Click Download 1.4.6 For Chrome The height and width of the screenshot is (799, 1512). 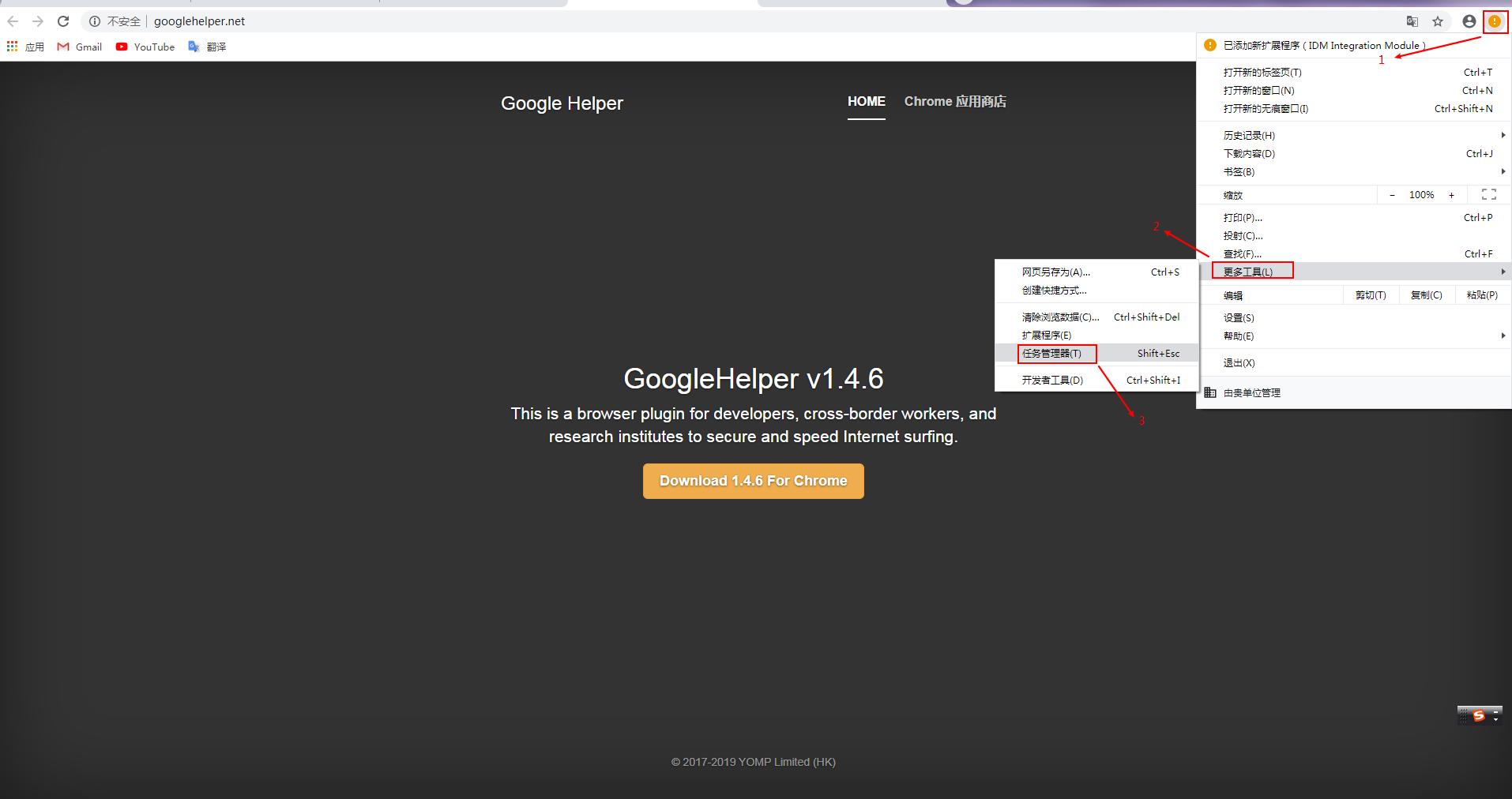pyautogui.click(x=752, y=481)
